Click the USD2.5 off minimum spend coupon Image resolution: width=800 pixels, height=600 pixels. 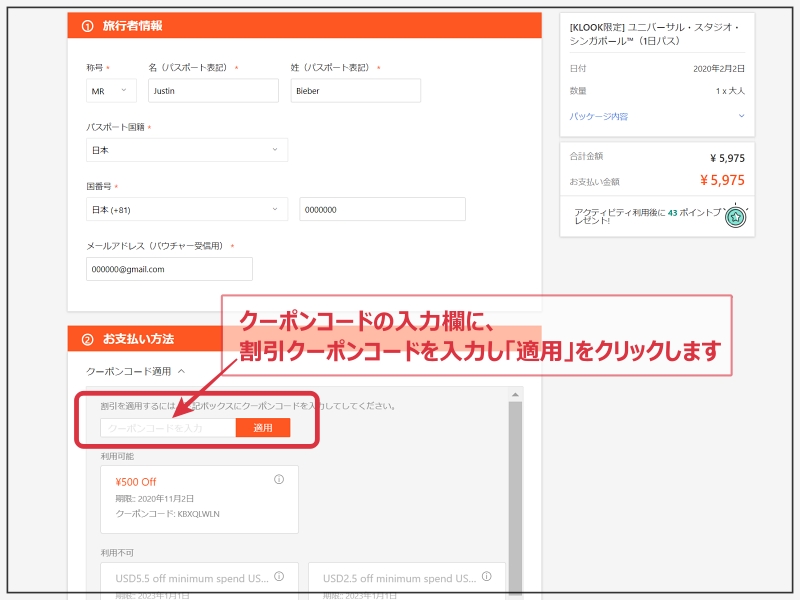pos(407,581)
